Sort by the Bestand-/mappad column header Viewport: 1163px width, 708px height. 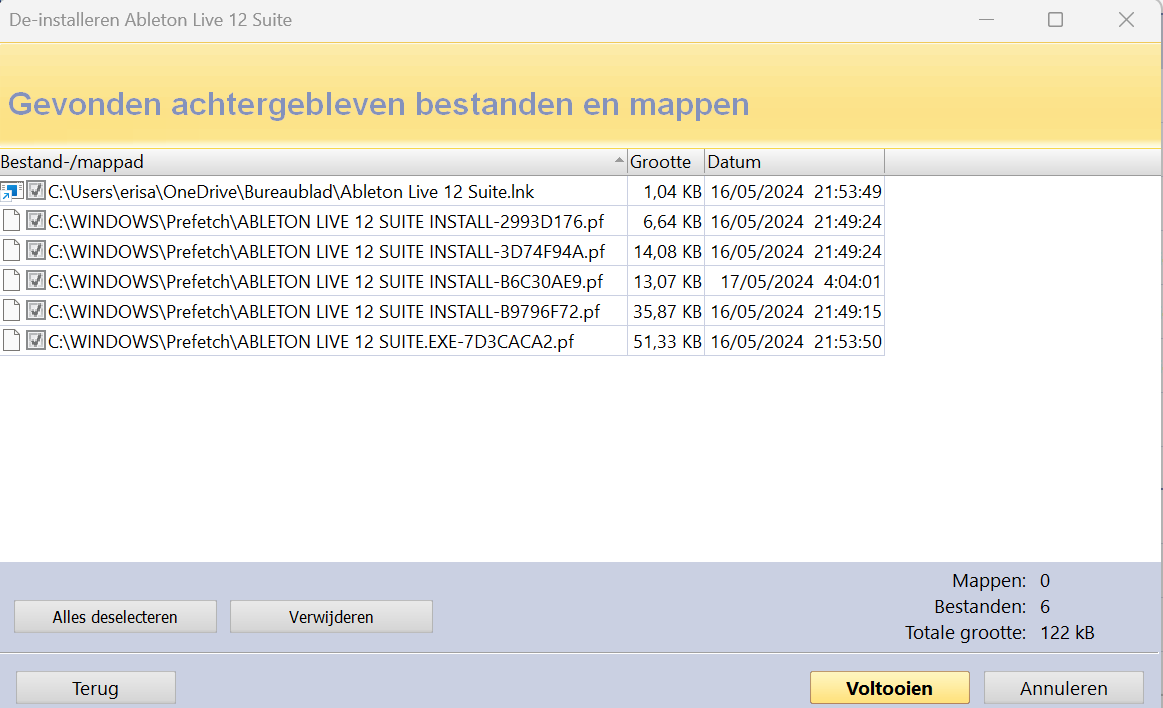(x=313, y=162)
